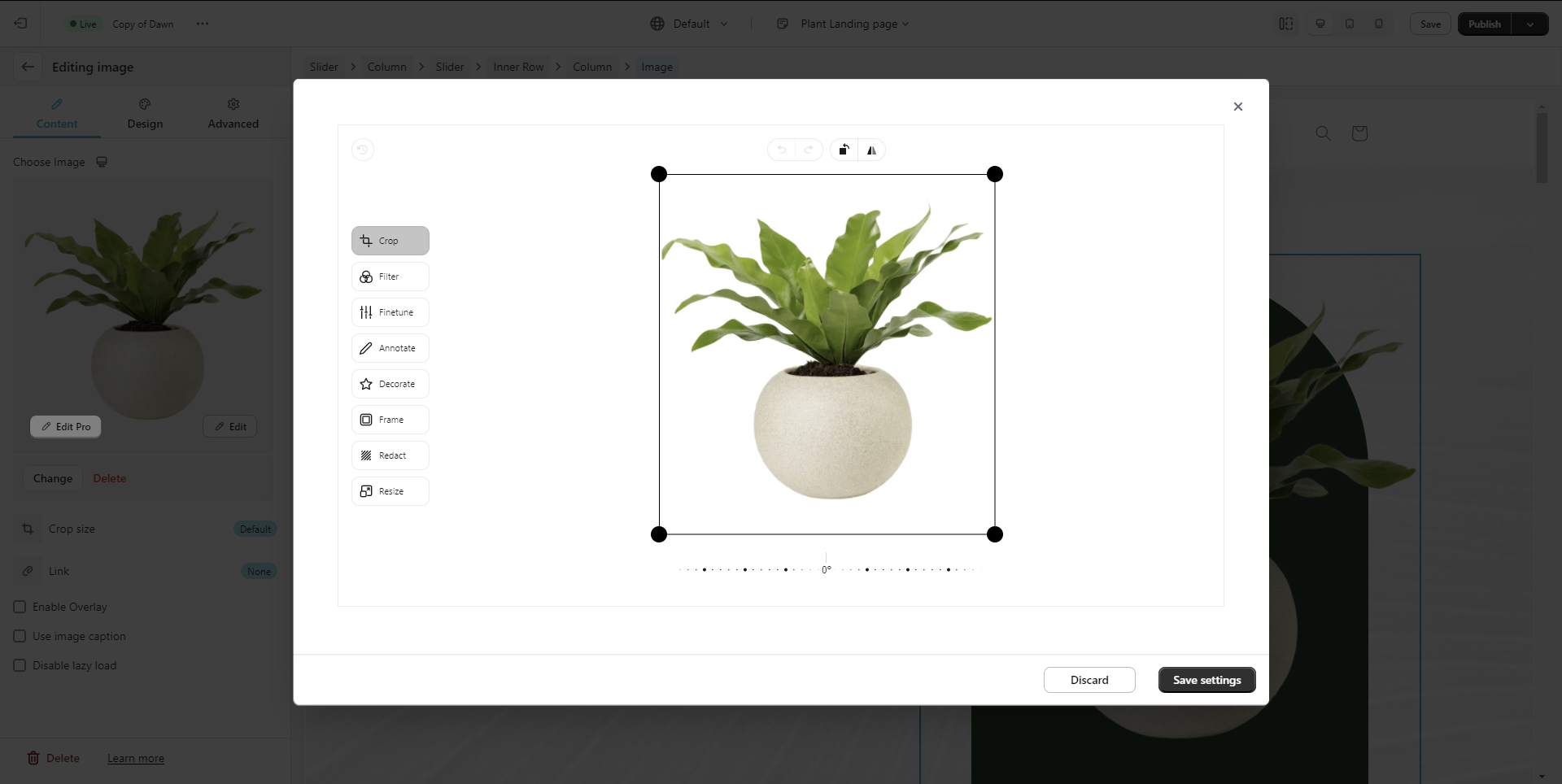The height and width of the screenshot is (784, 1562).
Task: Select the Redact tool
Action: (390, 455)
